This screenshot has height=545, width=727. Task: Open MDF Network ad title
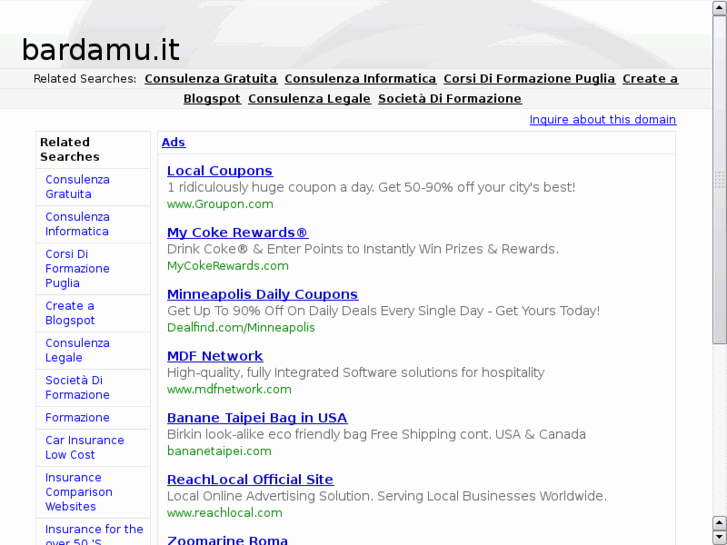point(215,356)
